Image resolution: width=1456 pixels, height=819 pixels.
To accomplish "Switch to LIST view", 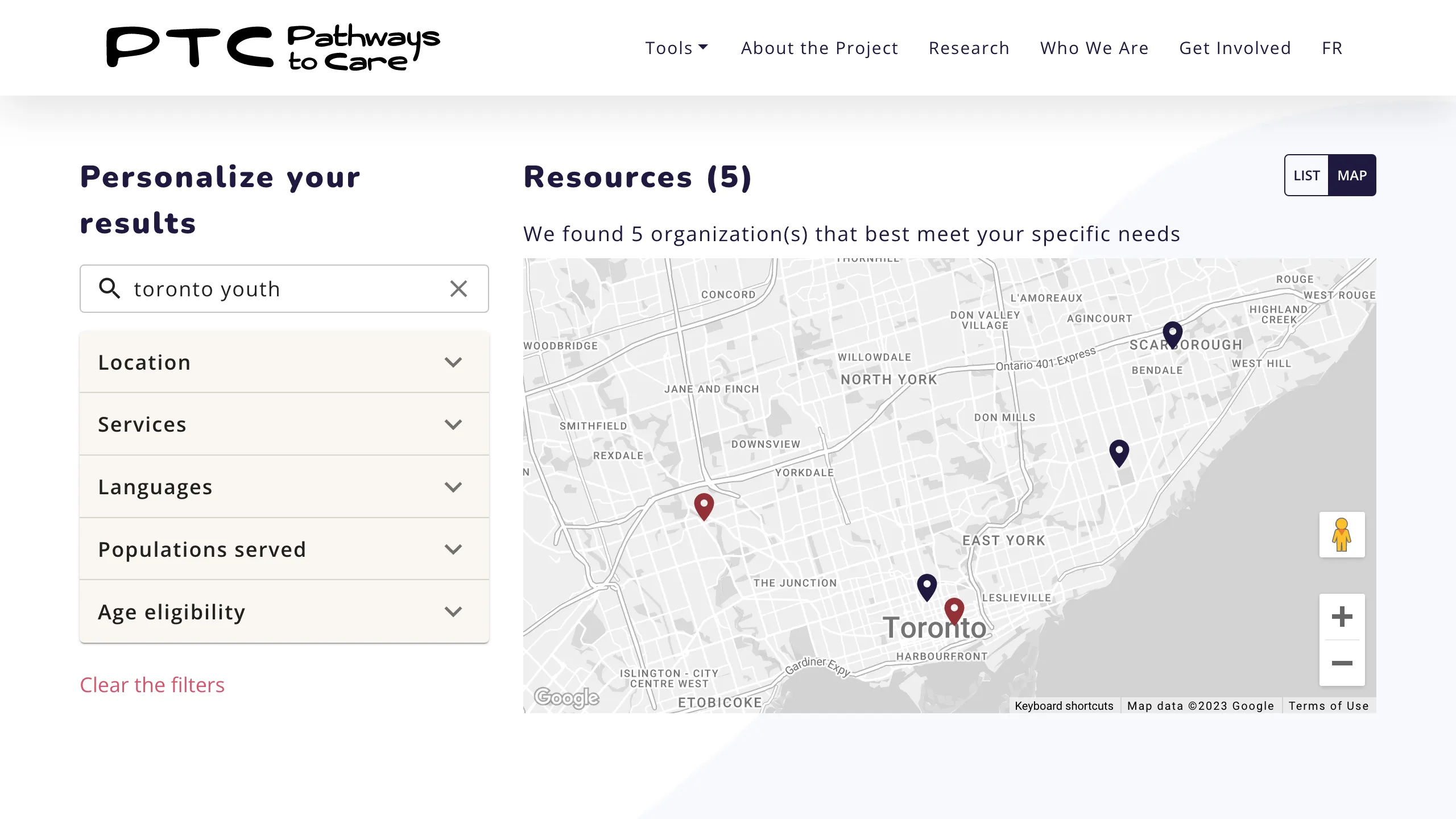I will [1306, 175].
